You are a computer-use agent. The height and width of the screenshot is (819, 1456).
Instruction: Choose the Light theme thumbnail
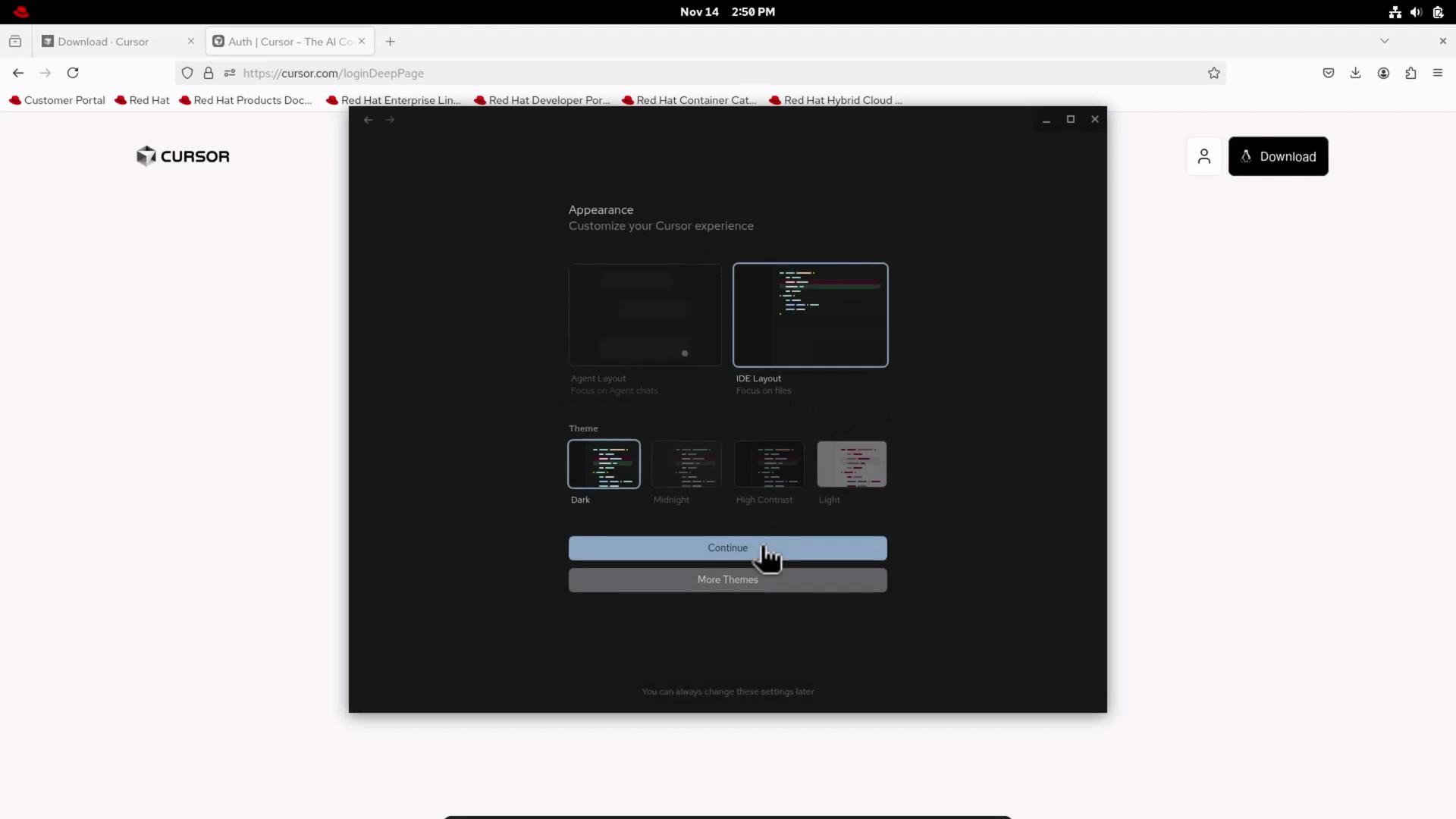click(852, 464)
